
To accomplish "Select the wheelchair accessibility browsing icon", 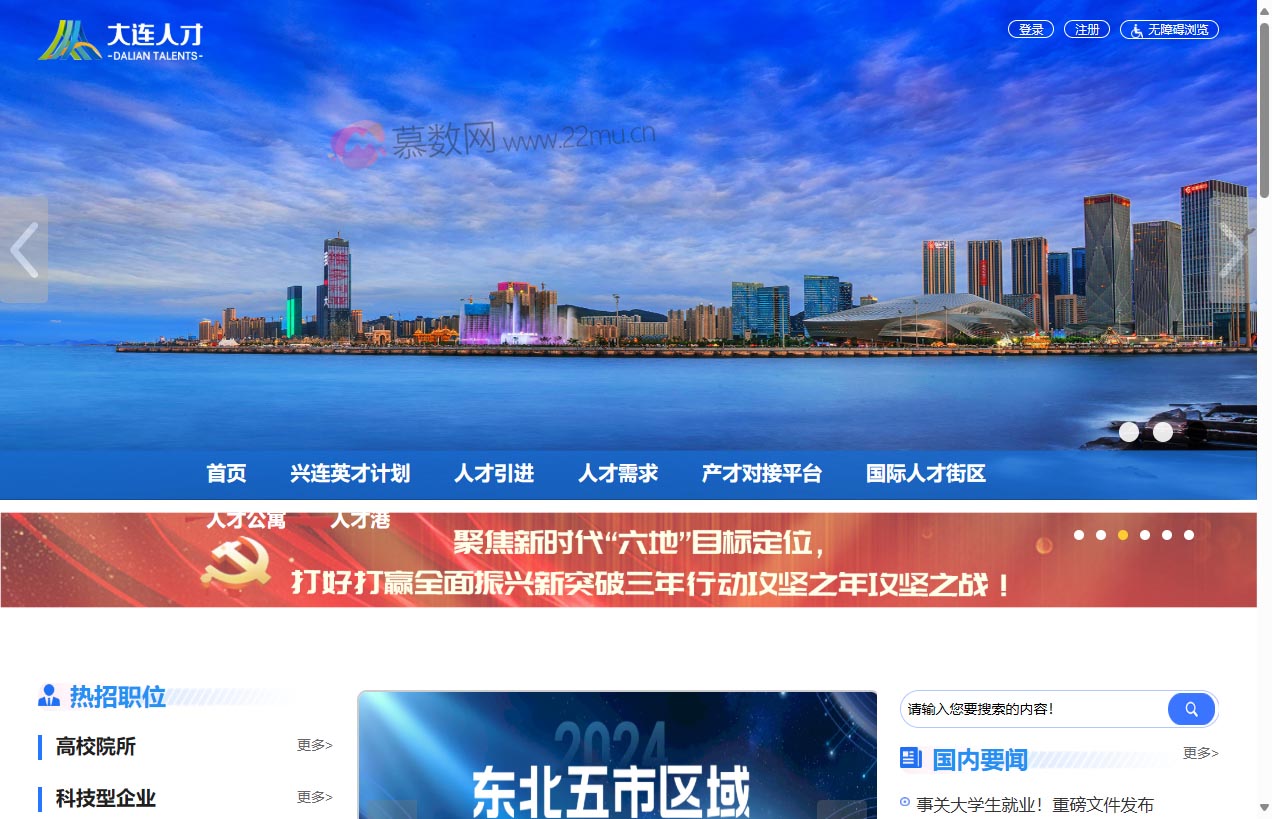I will [1136, 29].
